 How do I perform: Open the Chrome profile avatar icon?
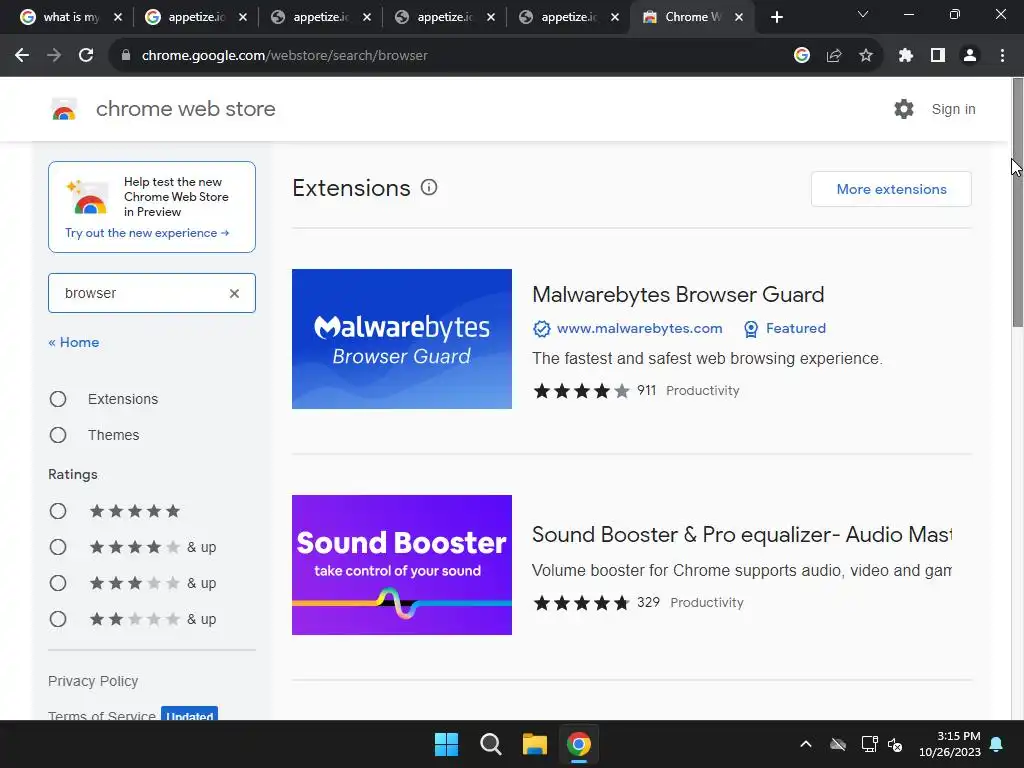[970, 56]
